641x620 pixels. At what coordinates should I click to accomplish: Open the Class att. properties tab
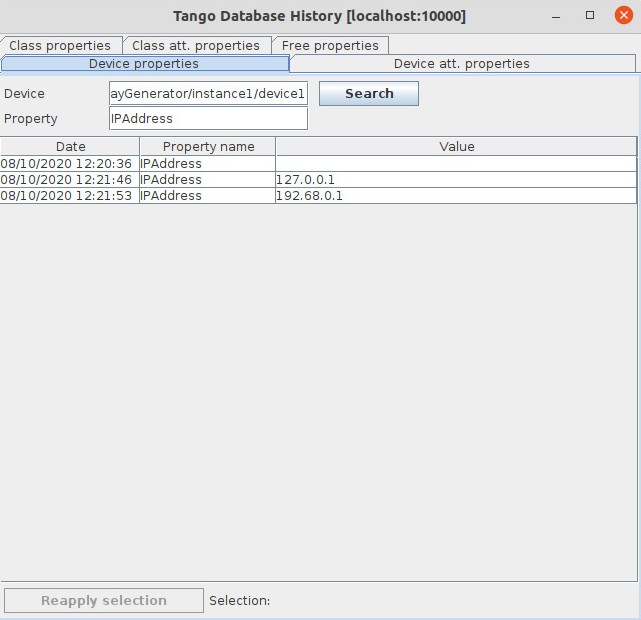pos(197,45)
